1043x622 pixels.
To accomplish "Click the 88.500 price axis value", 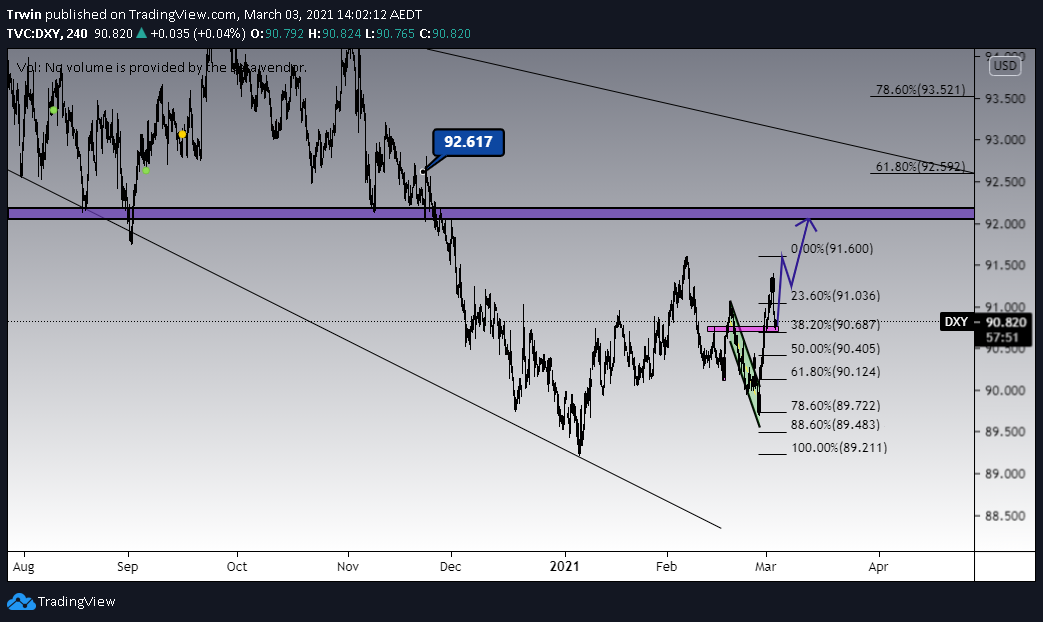I will (x=1005, y=516).
